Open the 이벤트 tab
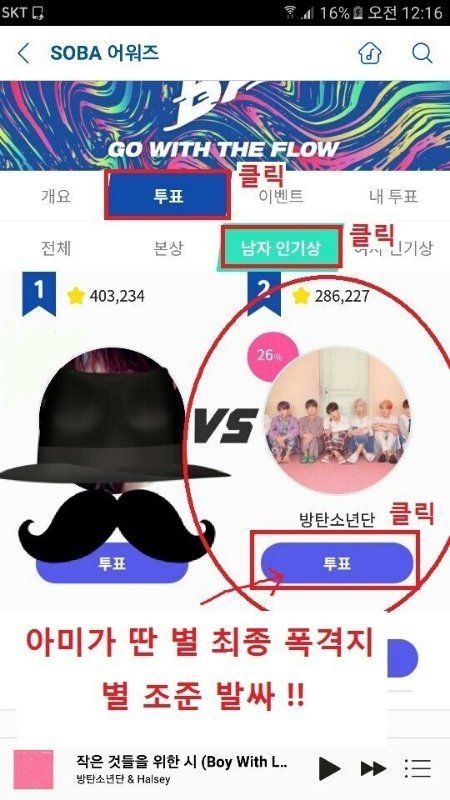450x800 pixels. click(281, 196)
